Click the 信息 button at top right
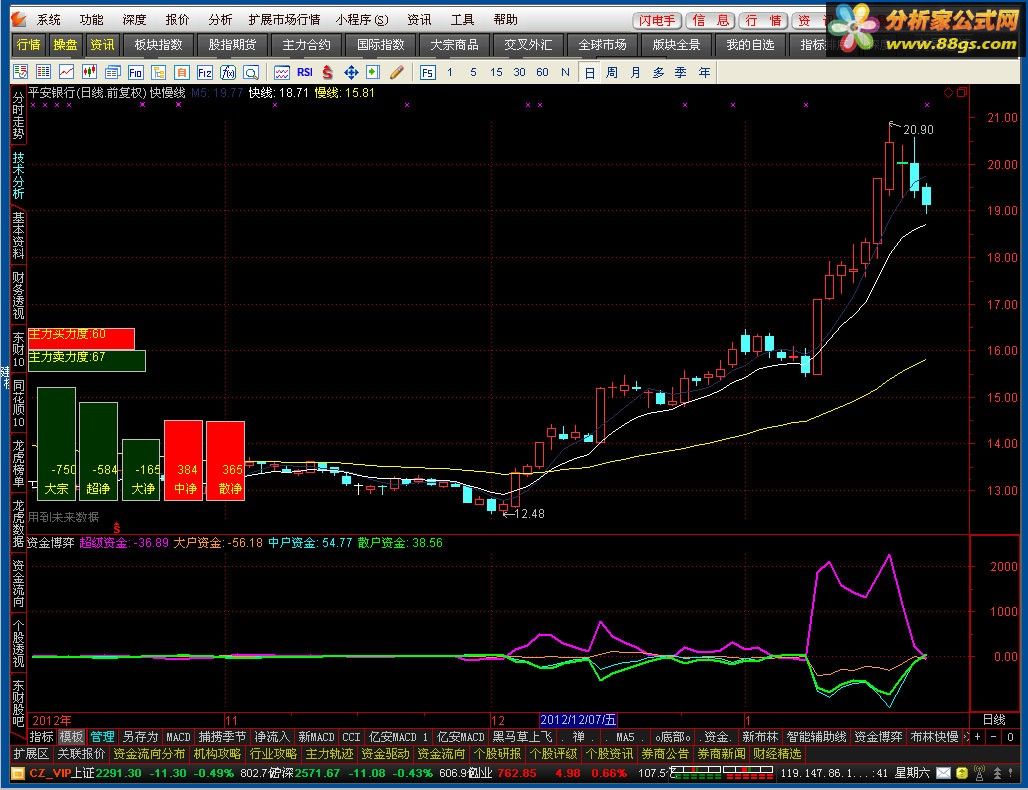The width and height of the screenshot is (1028, 790). (x=711, y=20)
